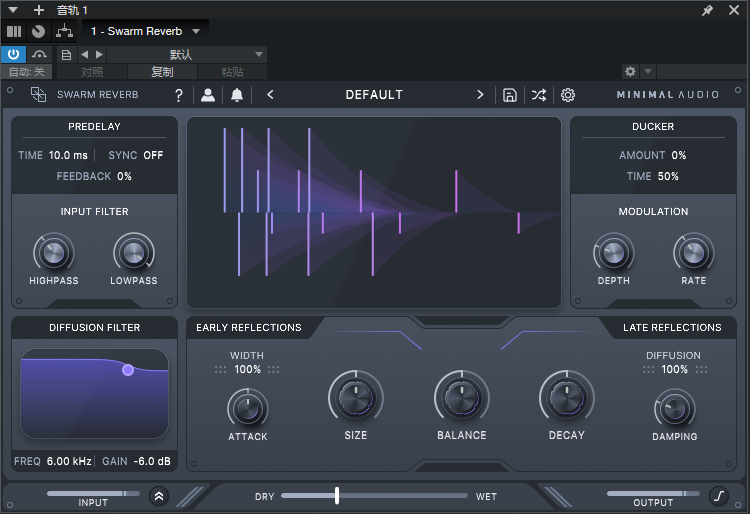
Task: Open host gear options icon
Action: (x=630, y=72)
